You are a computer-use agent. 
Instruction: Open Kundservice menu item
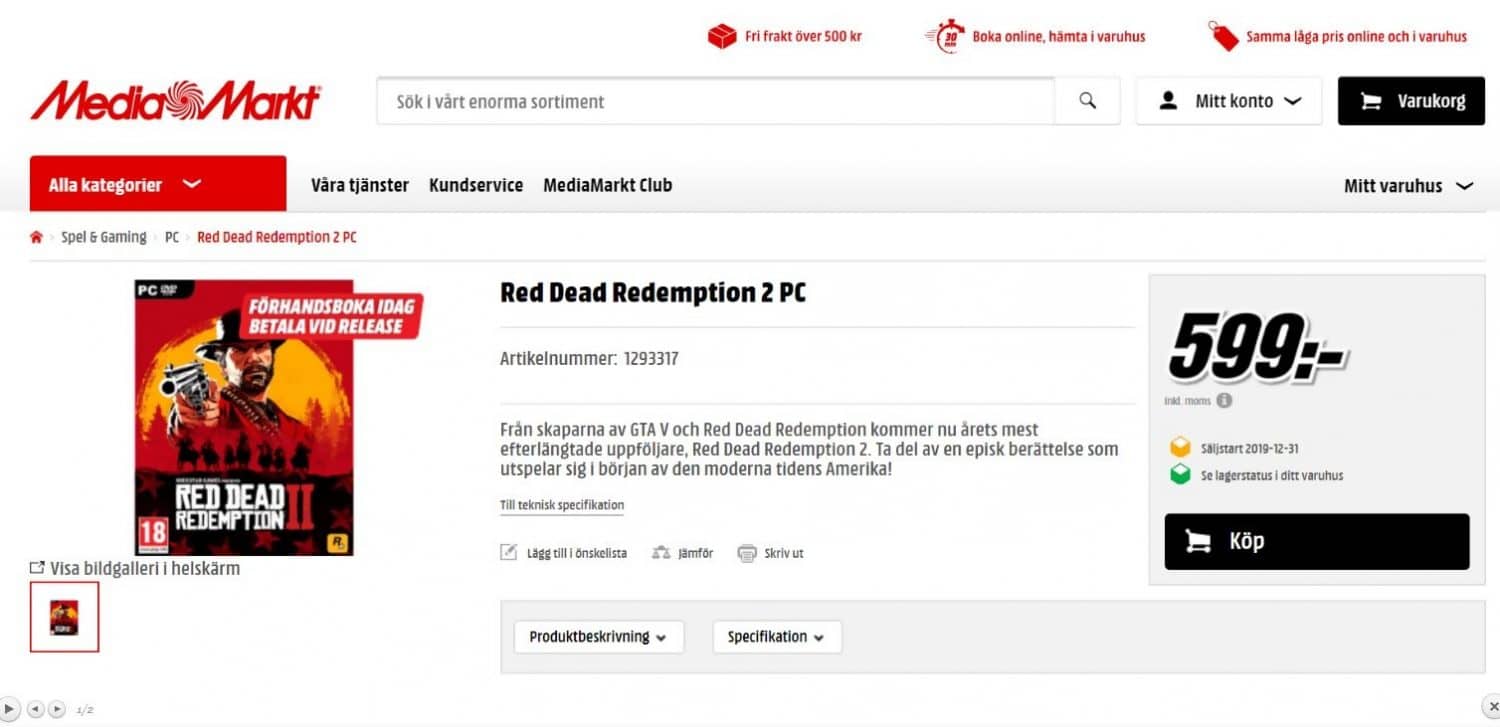476,185
